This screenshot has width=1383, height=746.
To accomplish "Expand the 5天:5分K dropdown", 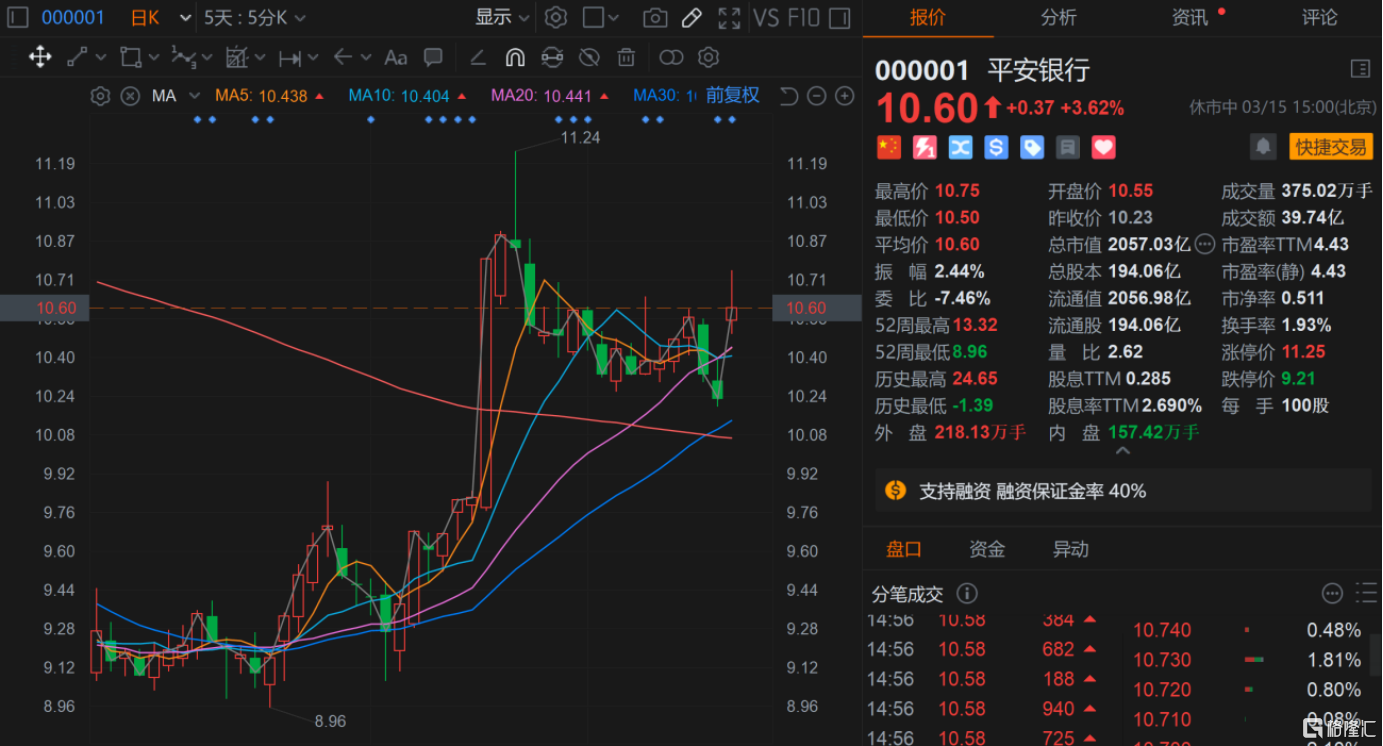I will pyautogui.click(x=255, y=18).
